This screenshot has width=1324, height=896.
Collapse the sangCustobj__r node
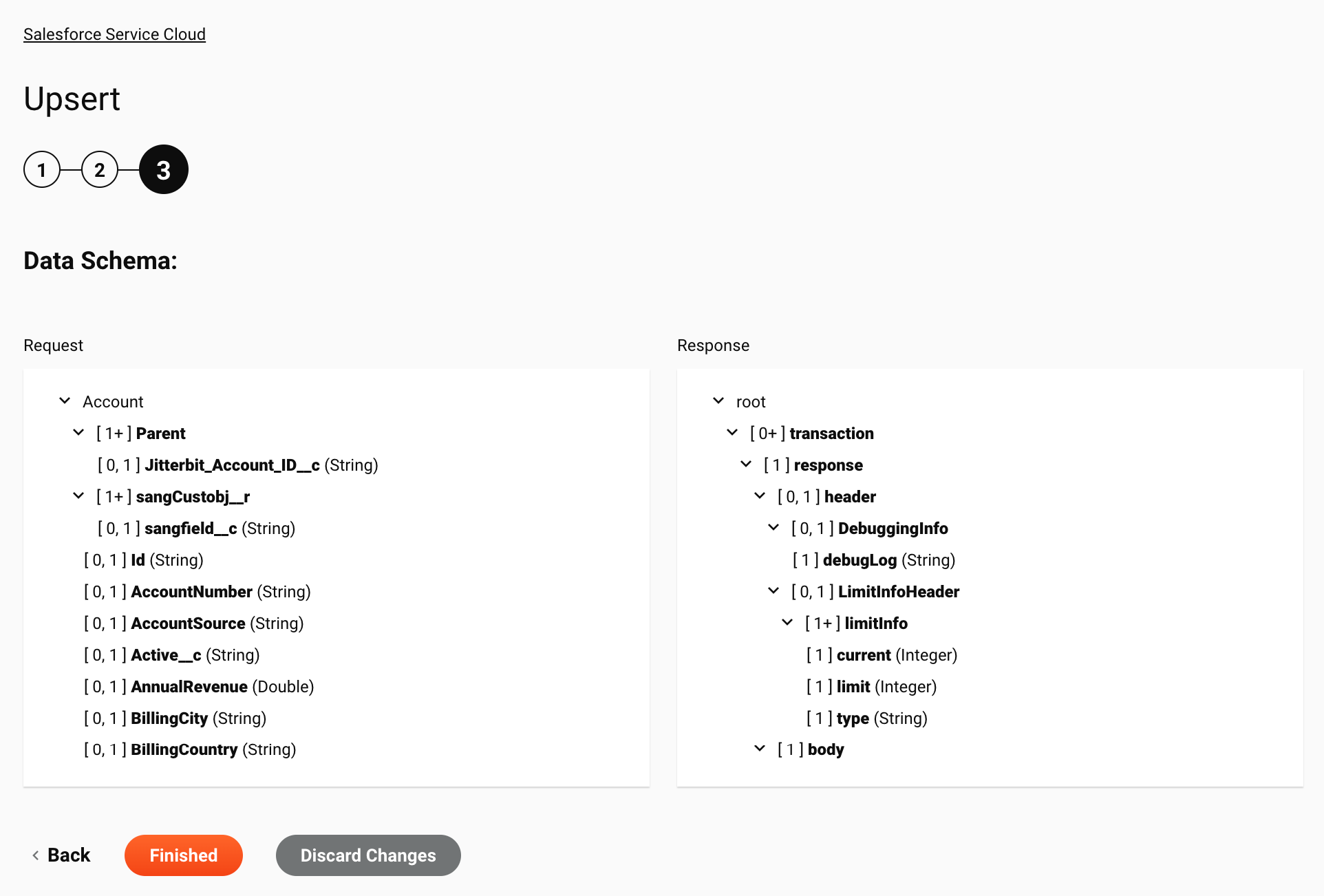click(80, 496)
